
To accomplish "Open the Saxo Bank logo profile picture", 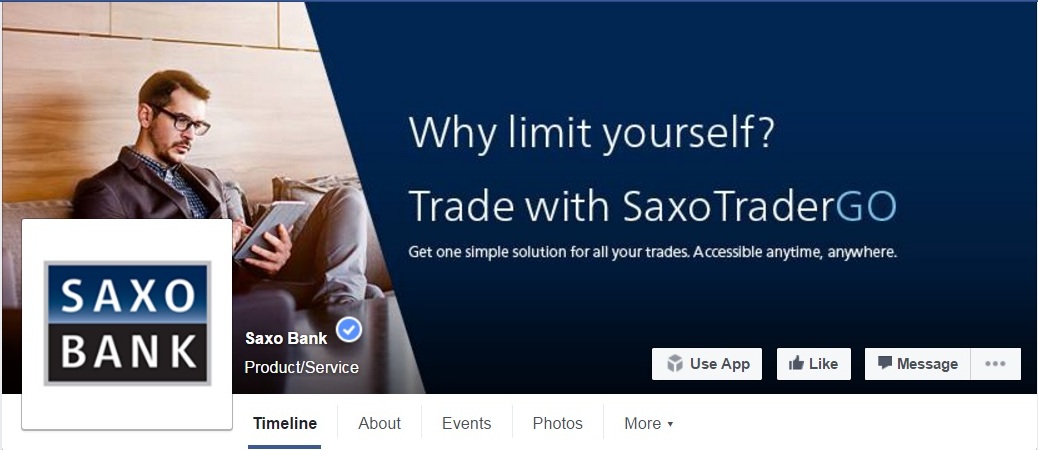I will pyautogui.click(x=127, y=324).
